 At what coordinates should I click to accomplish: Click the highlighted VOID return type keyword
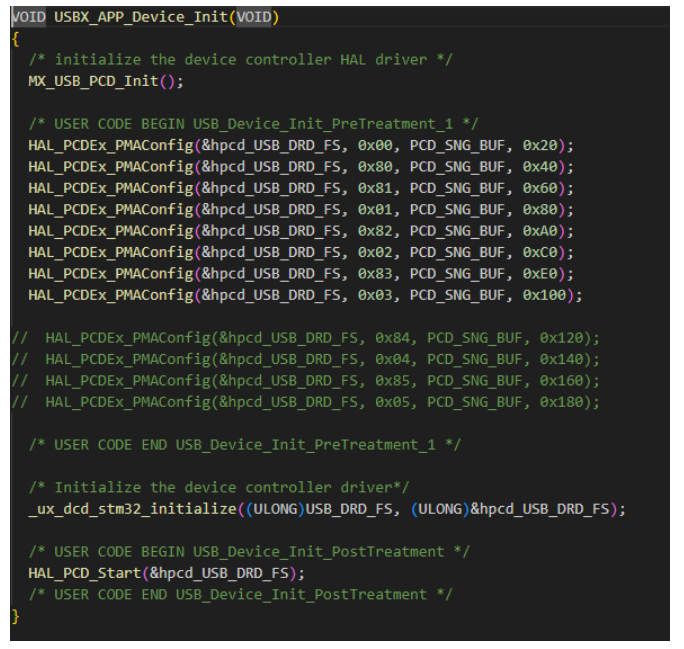click(x=29, y=17)
